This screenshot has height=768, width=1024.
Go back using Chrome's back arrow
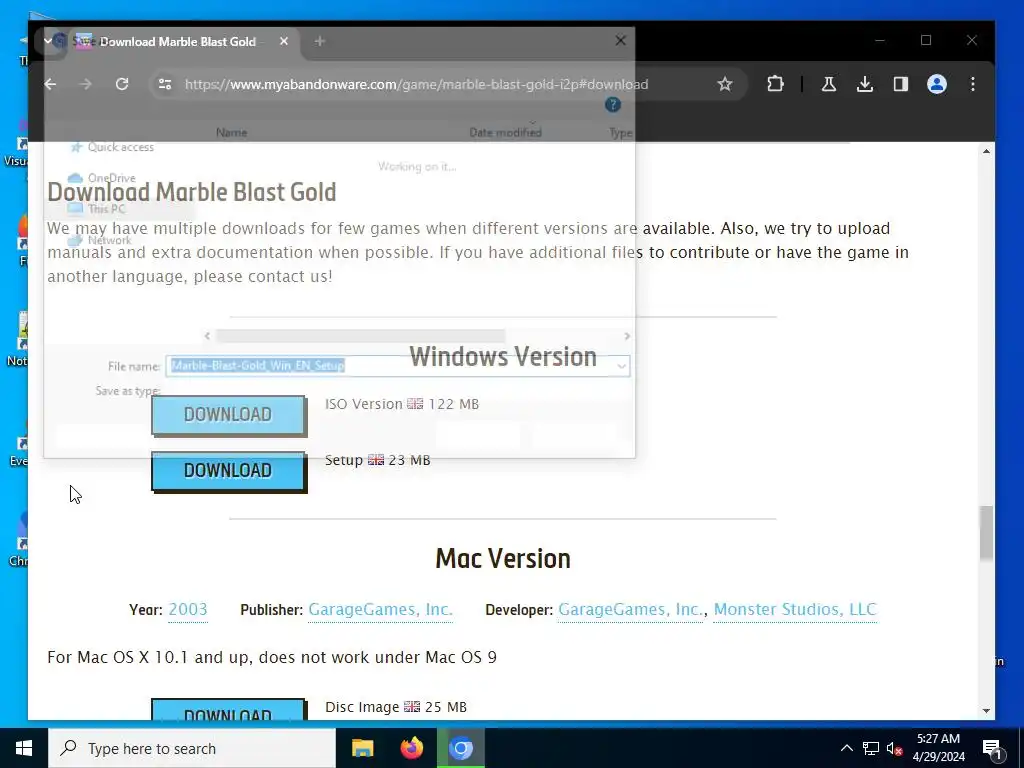point(50,84)
